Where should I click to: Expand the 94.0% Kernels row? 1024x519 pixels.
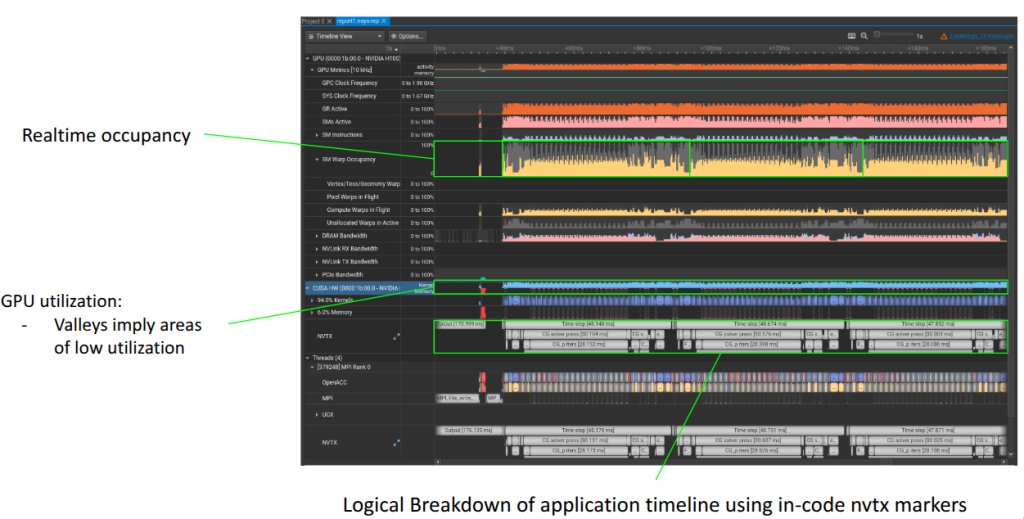pos(312,300)
